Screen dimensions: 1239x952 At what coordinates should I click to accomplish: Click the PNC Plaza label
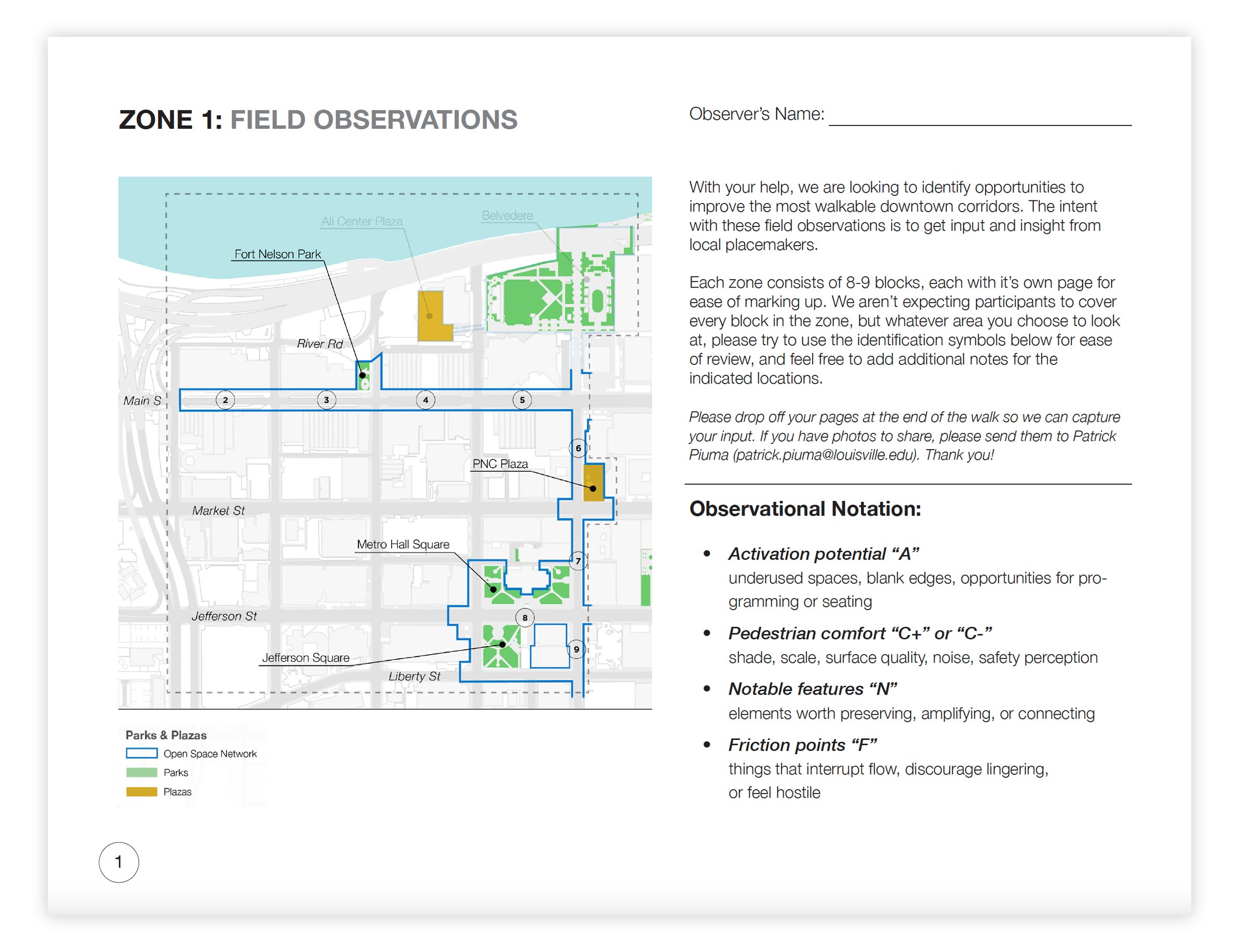pyautogui.click(x=500, y=464)
